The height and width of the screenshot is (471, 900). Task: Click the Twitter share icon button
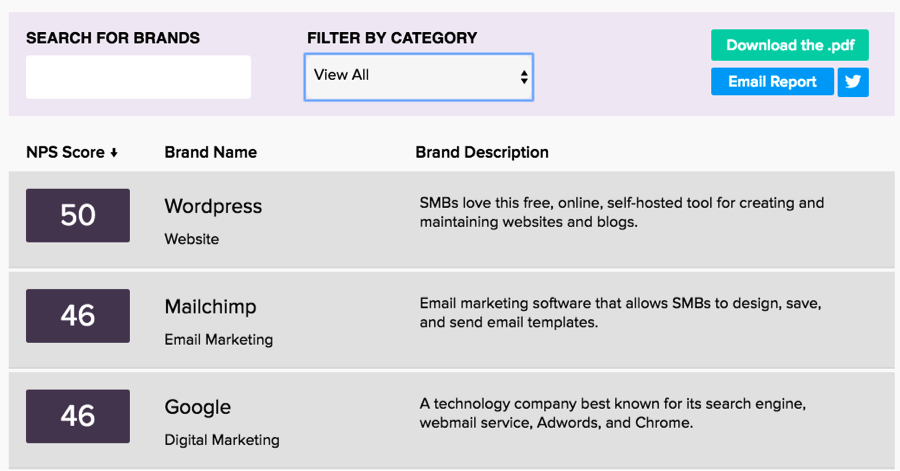[x=853, y=82]
